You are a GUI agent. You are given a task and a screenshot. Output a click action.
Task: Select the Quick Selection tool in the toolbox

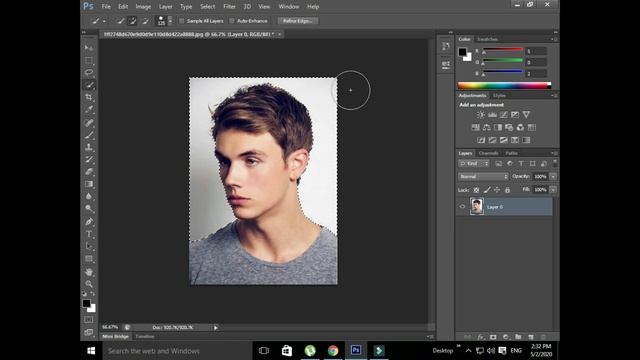89,85
